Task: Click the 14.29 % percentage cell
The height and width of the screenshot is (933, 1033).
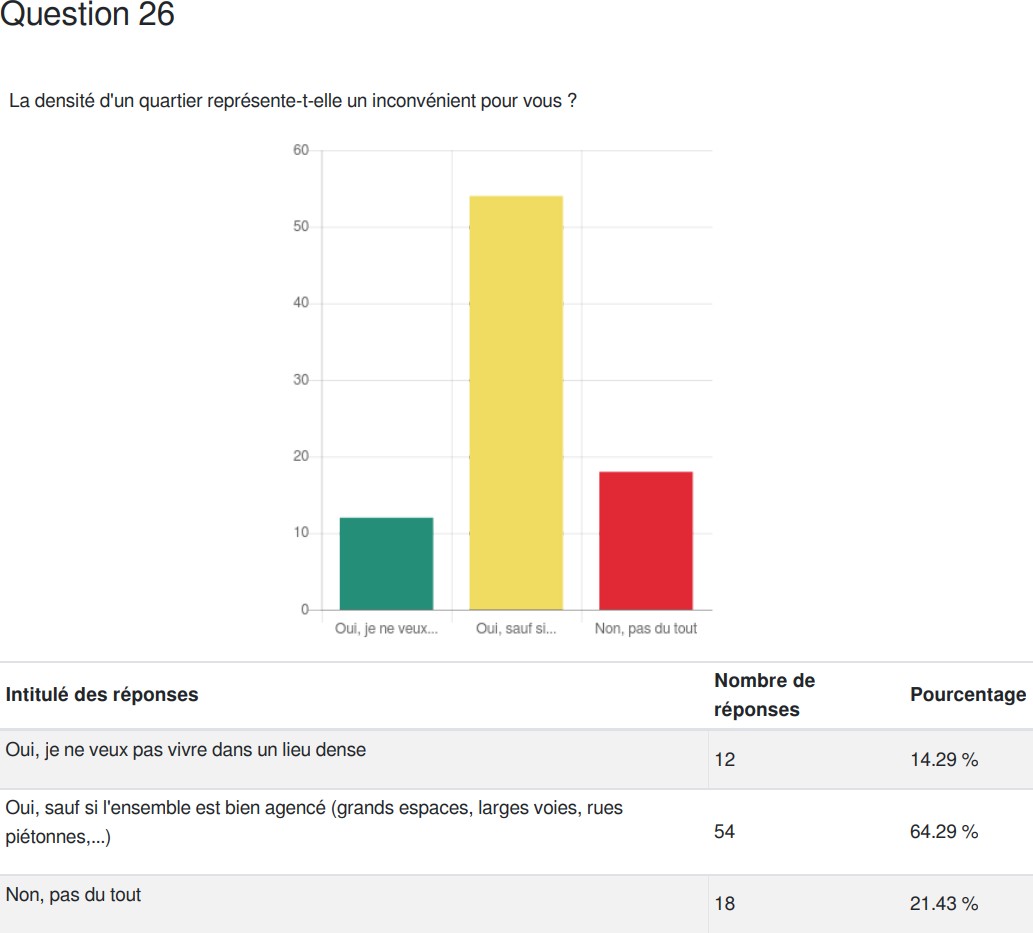Action: (x=943, y=760)
